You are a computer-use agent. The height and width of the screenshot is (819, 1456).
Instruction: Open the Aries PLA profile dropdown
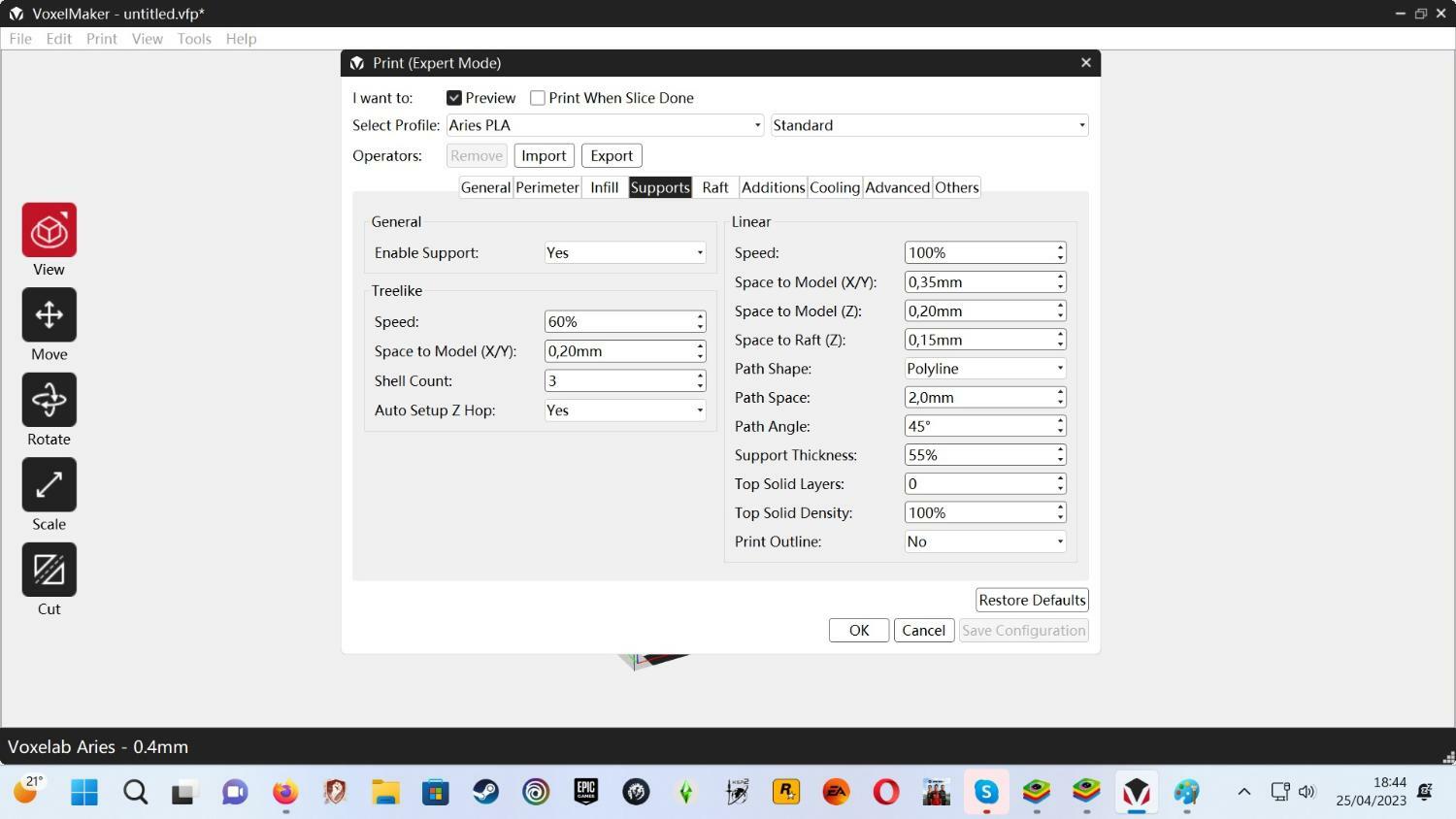(605, 125)
